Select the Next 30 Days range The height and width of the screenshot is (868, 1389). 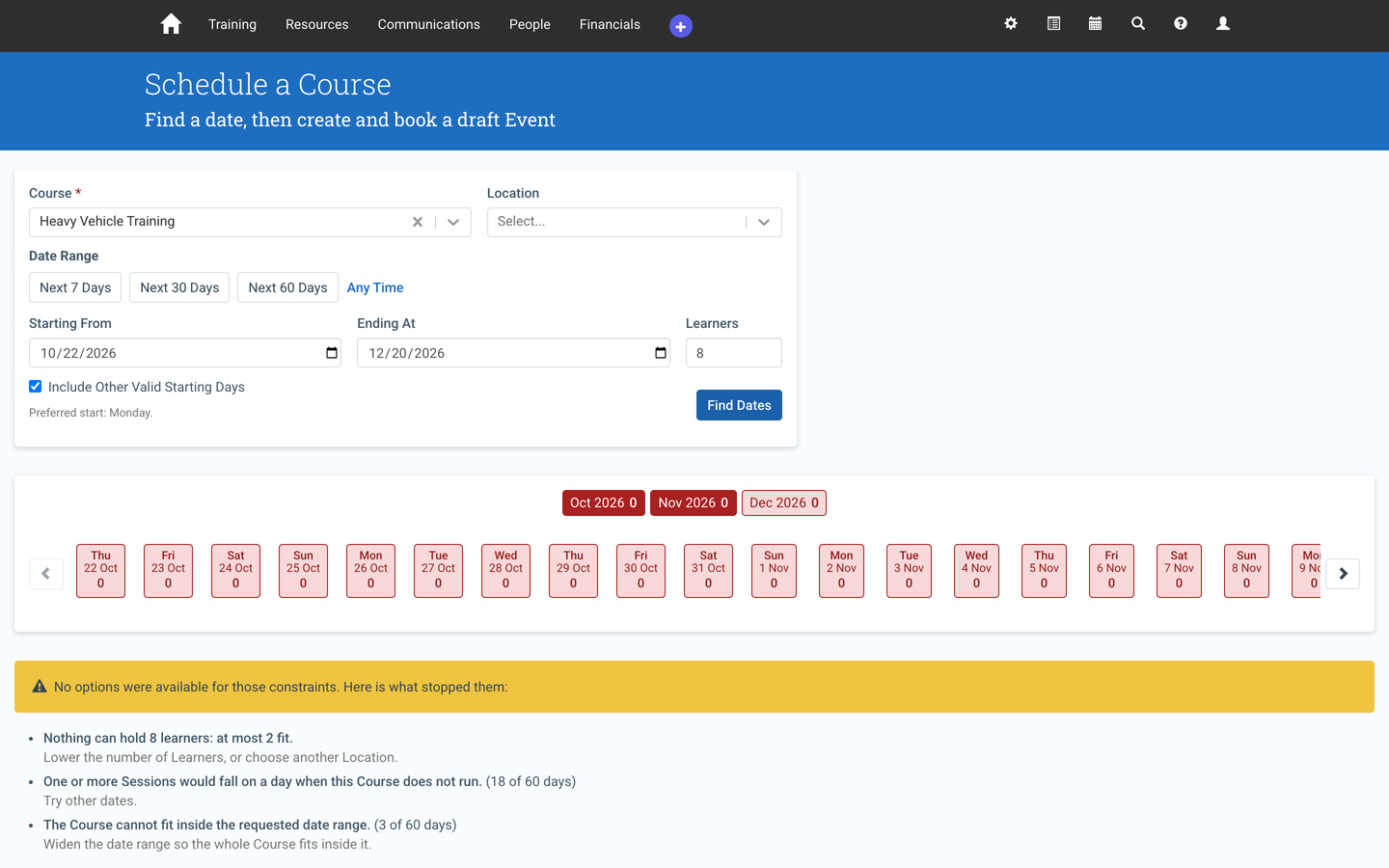click(x=179, y=287)
